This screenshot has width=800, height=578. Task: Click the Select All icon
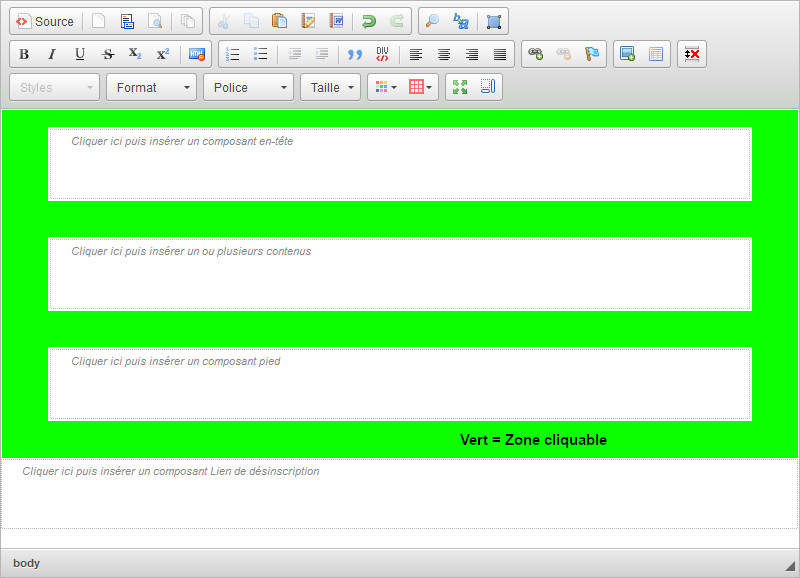tap(494, 21)
